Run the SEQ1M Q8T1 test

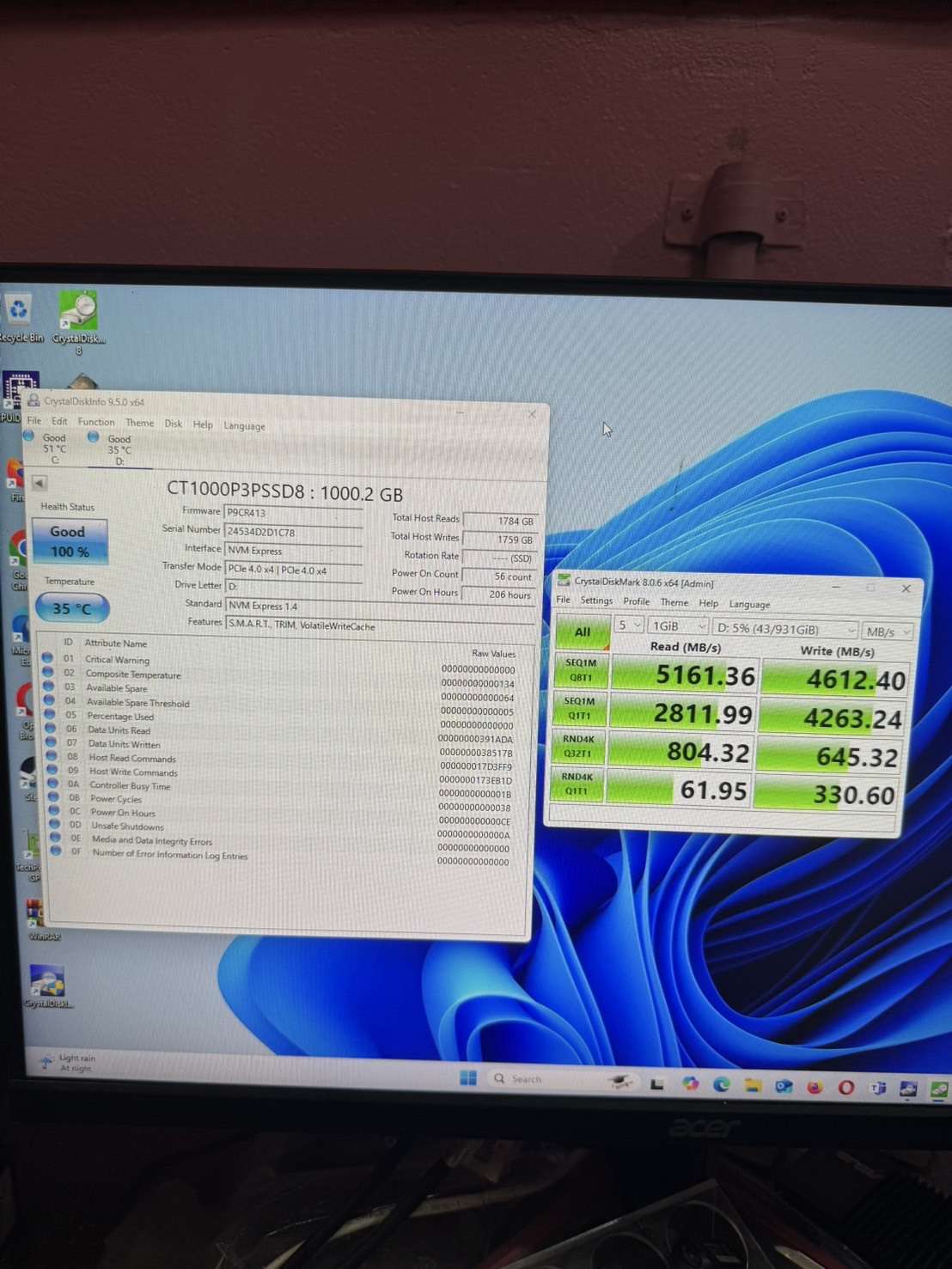coord(581,670)
